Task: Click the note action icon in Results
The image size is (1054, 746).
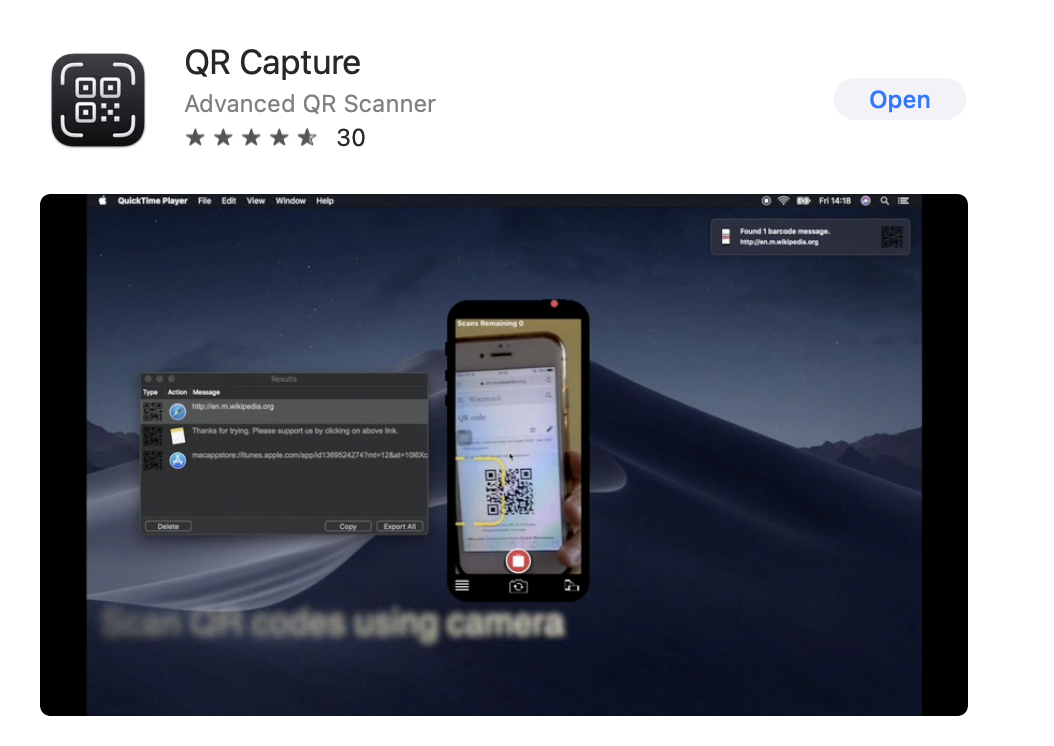Action: pos(177,436)
